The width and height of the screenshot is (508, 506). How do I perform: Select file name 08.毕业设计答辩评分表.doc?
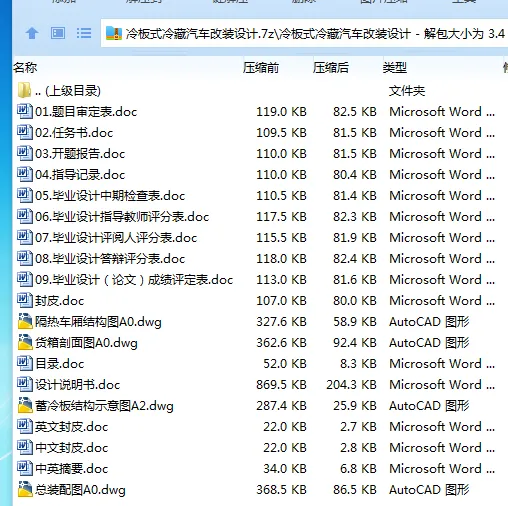(110, 259)
